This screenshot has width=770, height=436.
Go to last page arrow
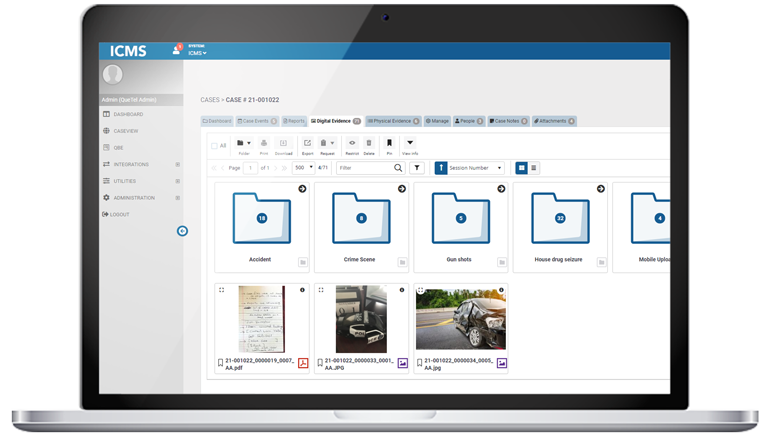pyautogui.click(x=284, y=168)
